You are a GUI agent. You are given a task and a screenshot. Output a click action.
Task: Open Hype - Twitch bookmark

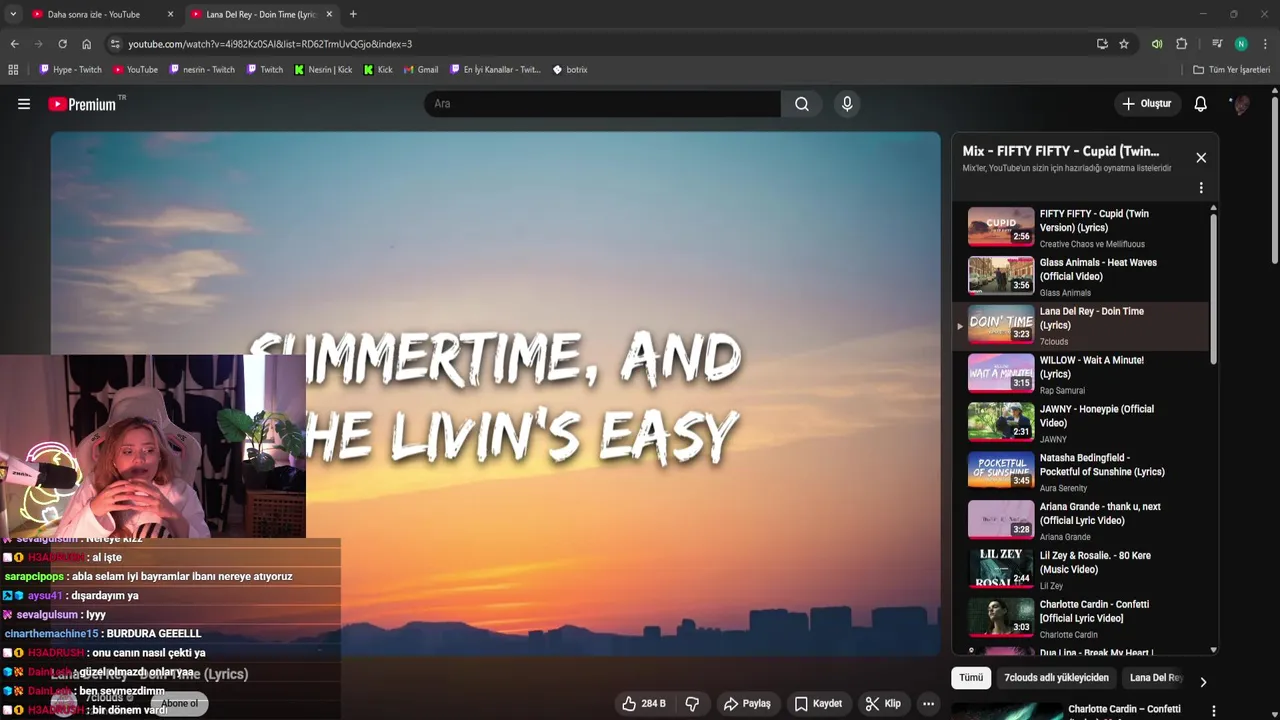click(71, 70)
